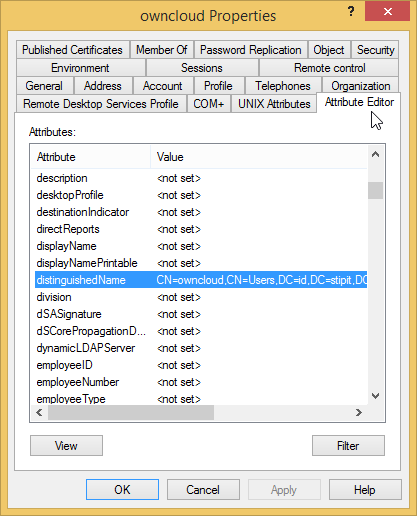Select the employeeType attribute row

[201, 399]
